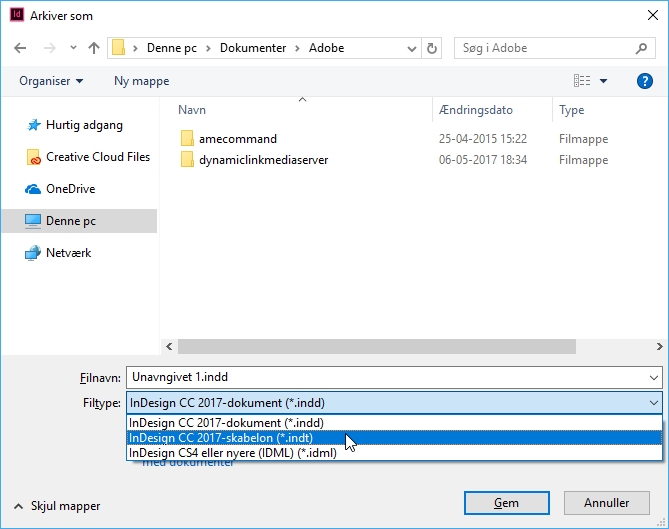Select Denne pc in the sidebar

pos(79,221)
